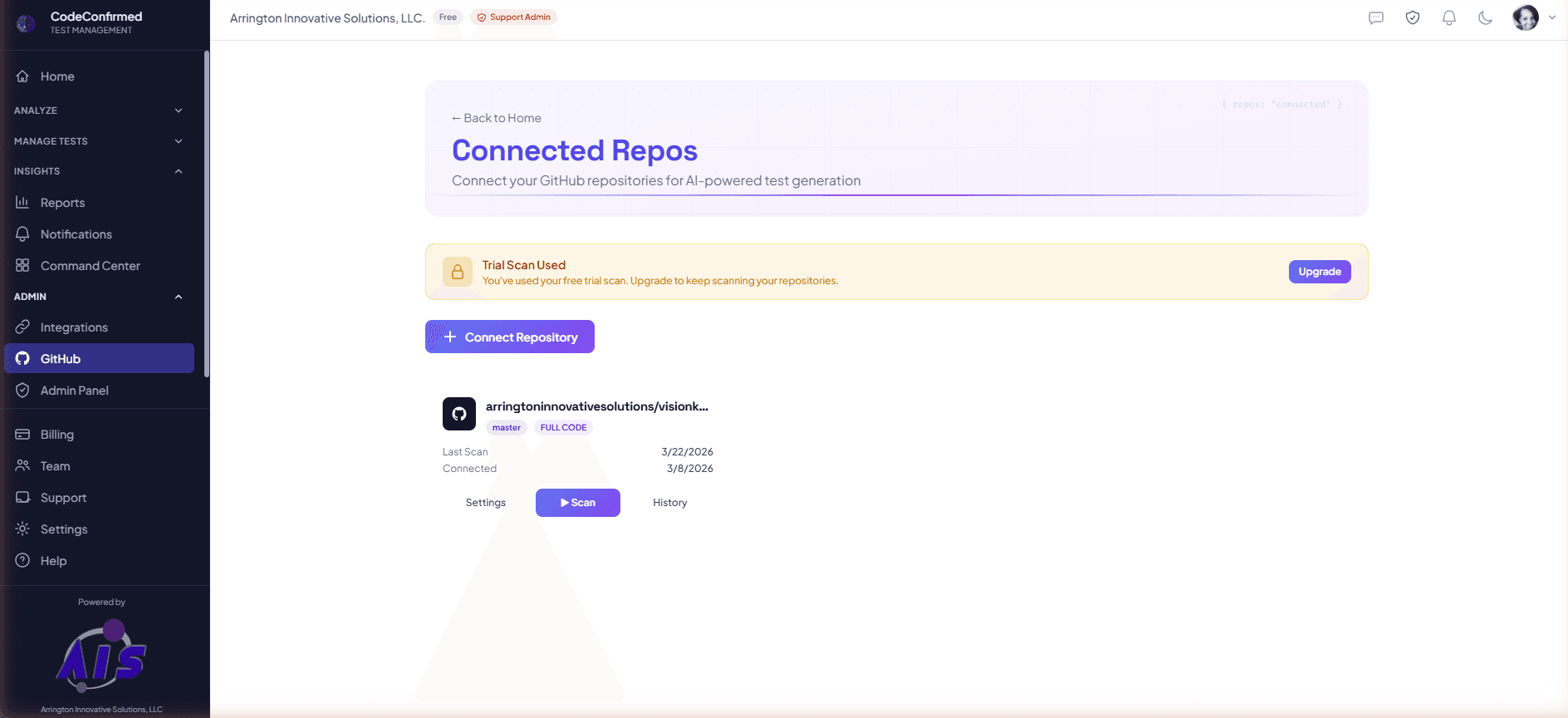The image size is (1568, 718).
Task: Open Team from the sidebar
Action: pos(55,465)
